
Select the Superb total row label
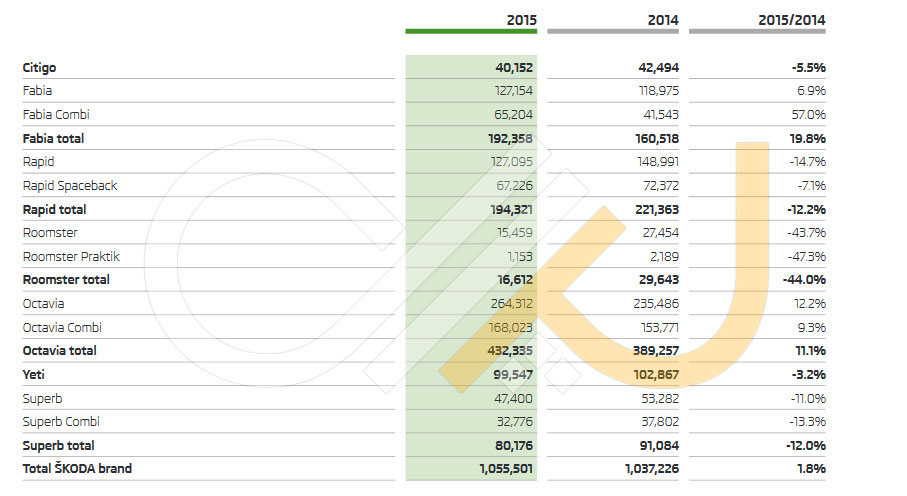[x=58, y=446]
